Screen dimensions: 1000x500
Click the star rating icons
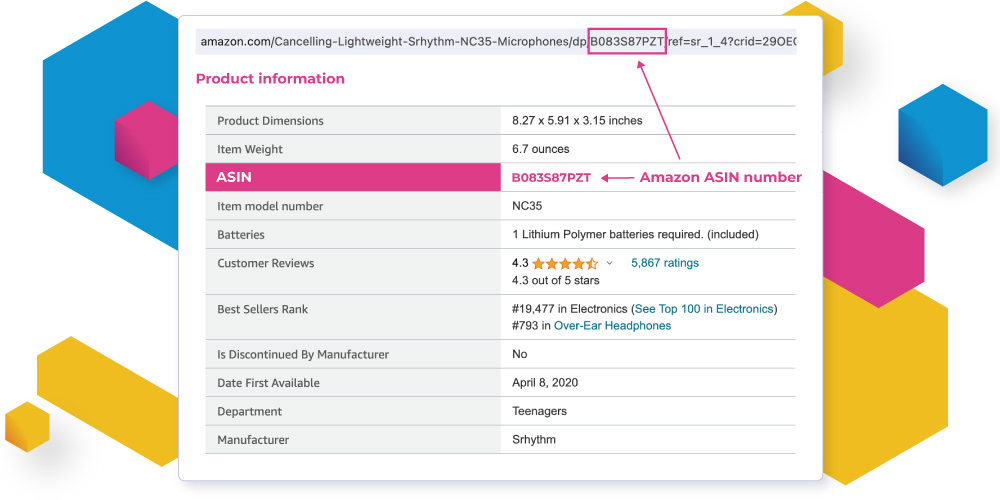tap(565, 264)
